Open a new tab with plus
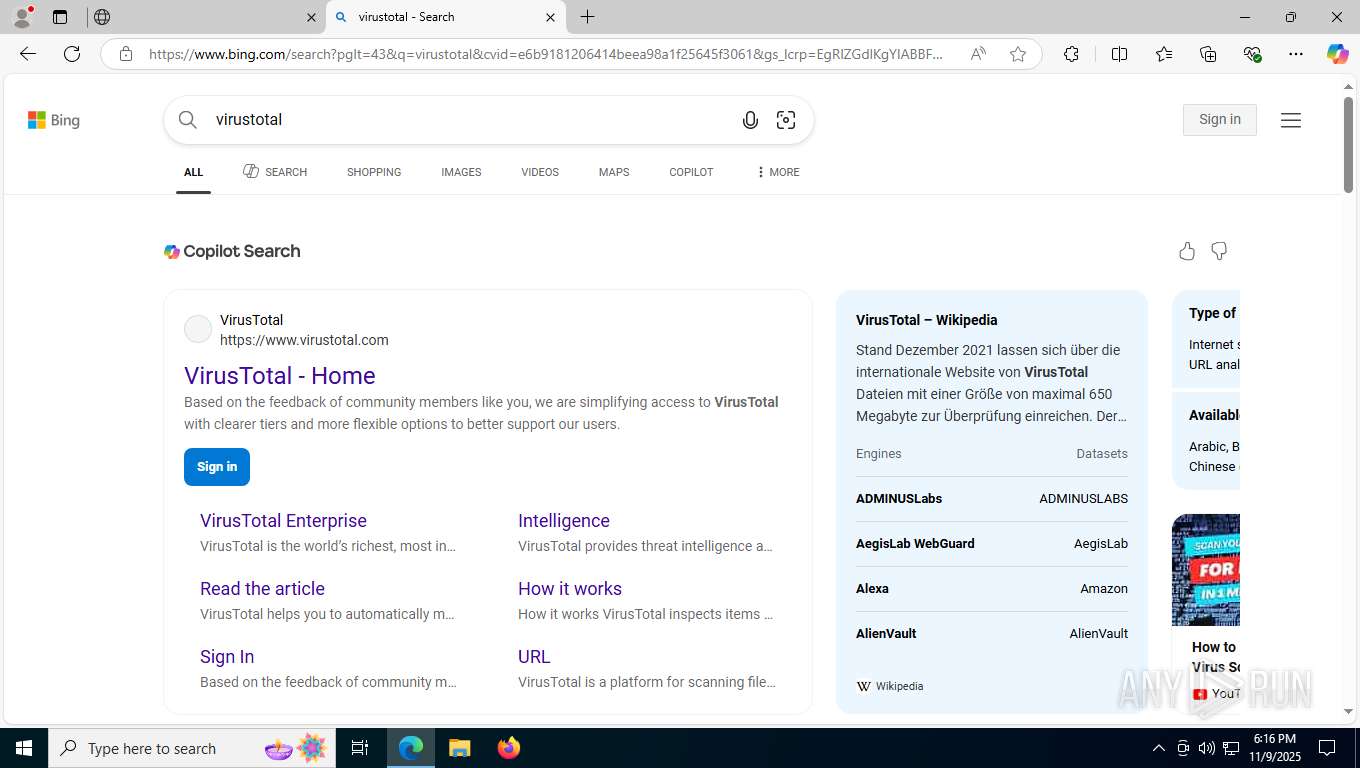The height and width of the screenshot is (768, 1360). coord(587,17)
